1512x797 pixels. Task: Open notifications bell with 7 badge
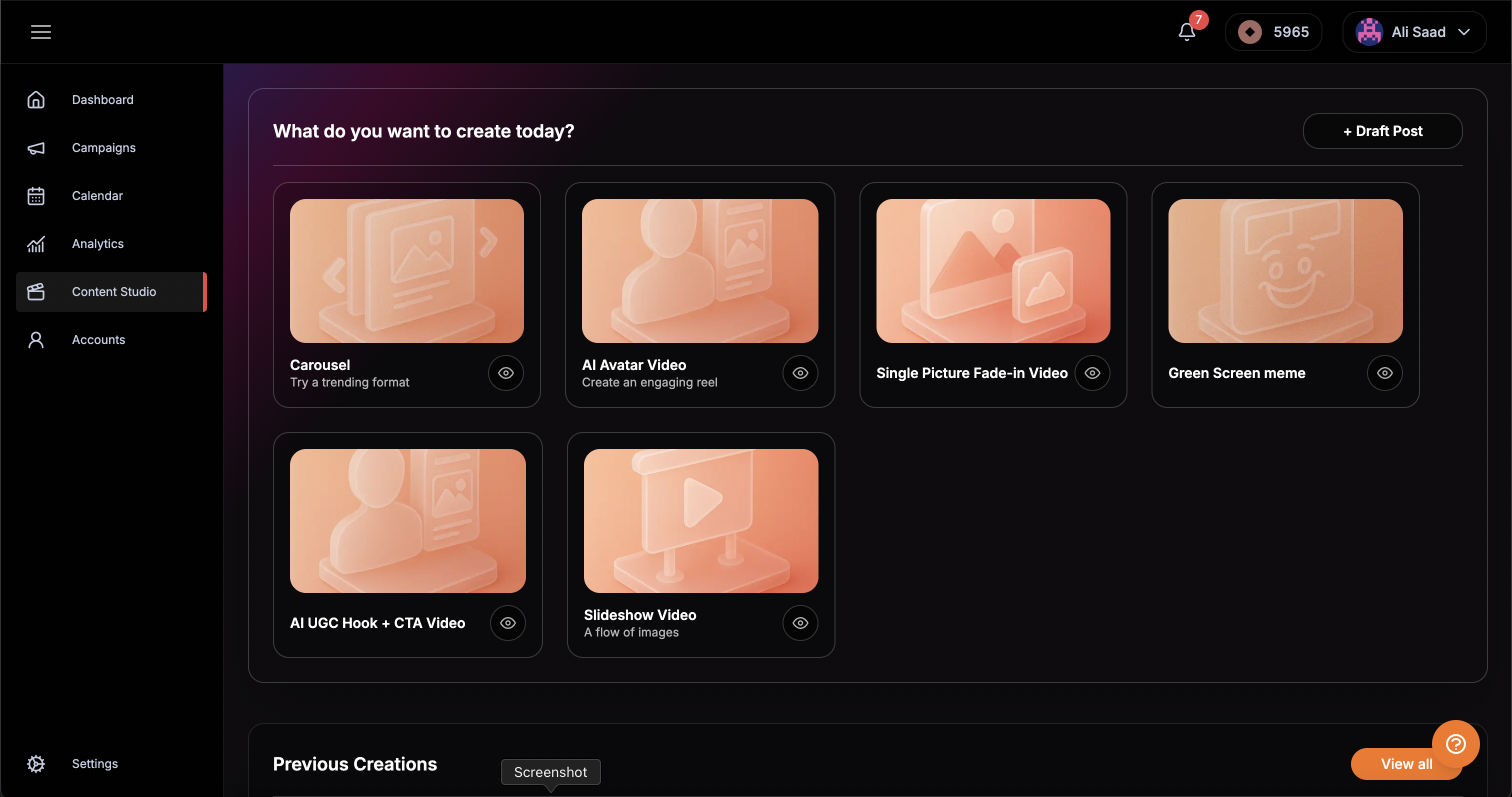point(1187,31)
